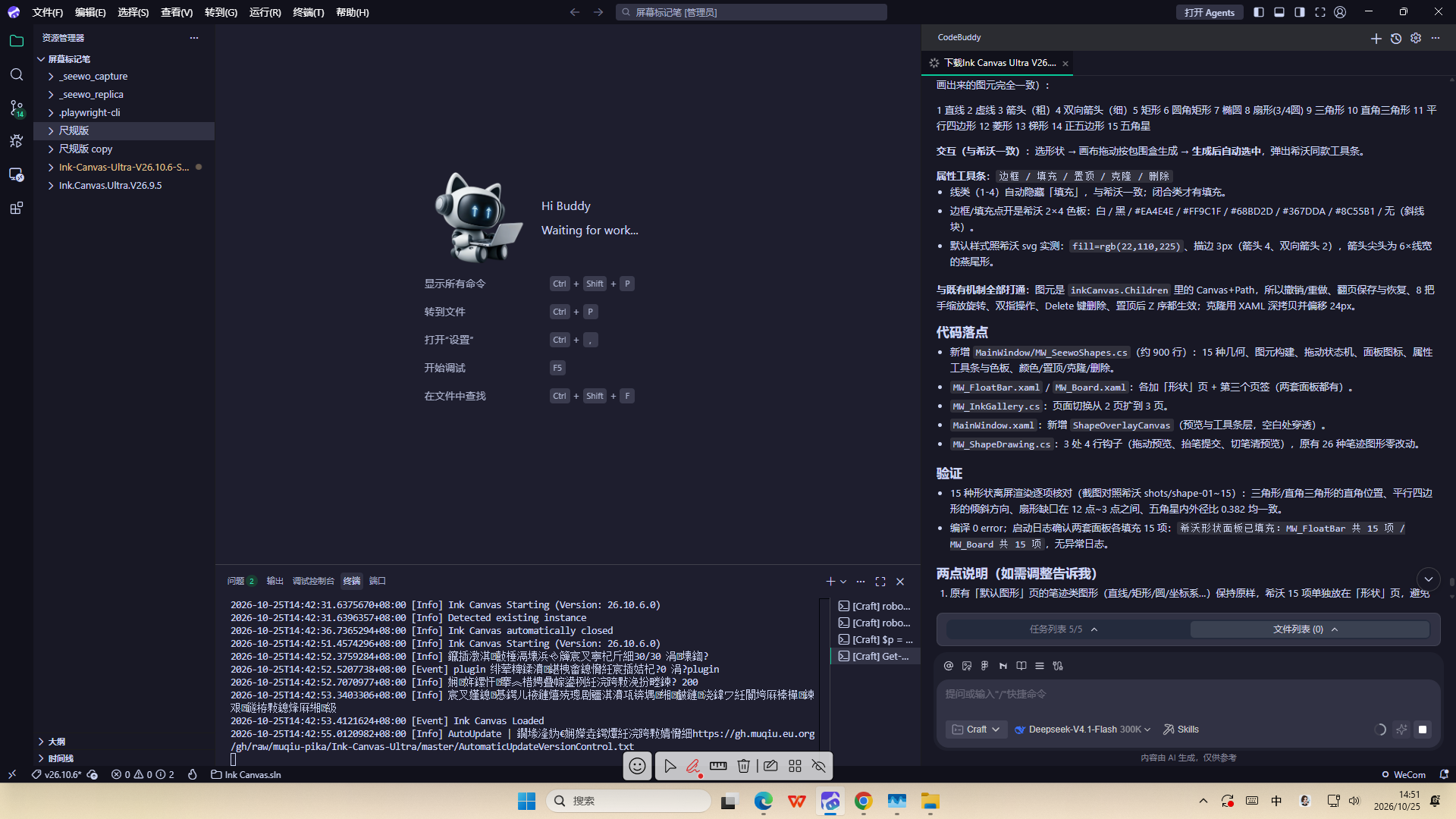
Task: Click the rightmost tools icon in the chat toolbar
Action: [1058, 666]
